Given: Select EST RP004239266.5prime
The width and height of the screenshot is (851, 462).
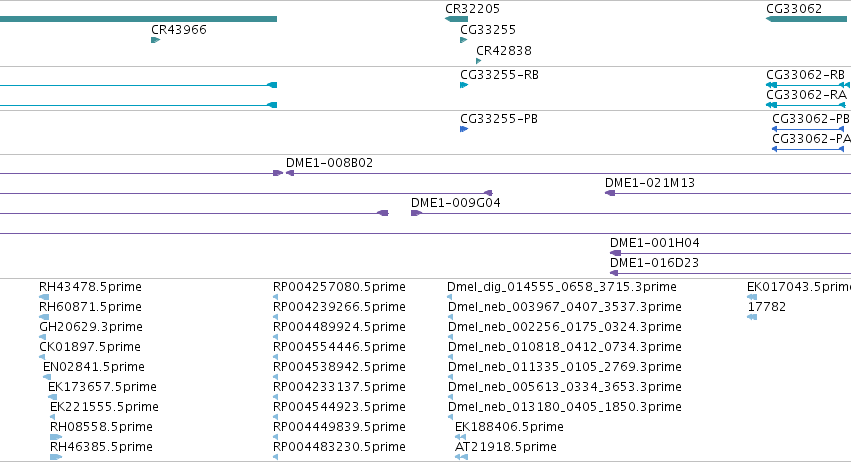Looking at the screenshot, I should coord(339,307).
